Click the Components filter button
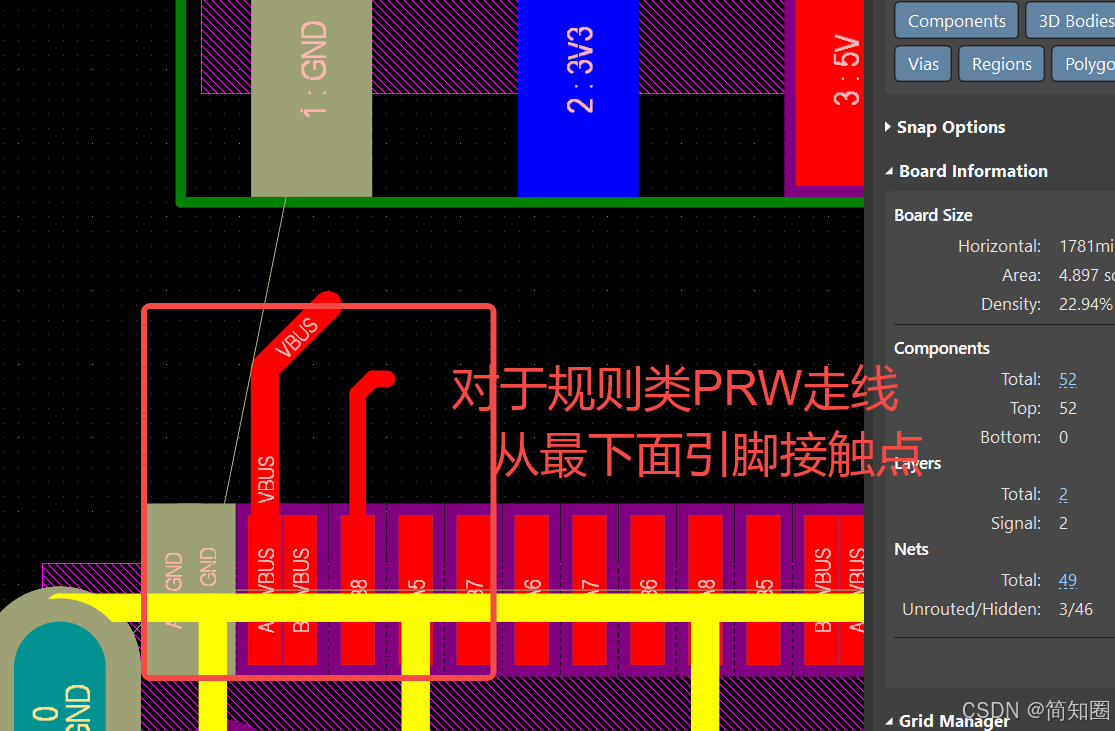Image resolution: width=1115 pixels, height=731 pixels. pyautogui.click(x=956, y=21)
